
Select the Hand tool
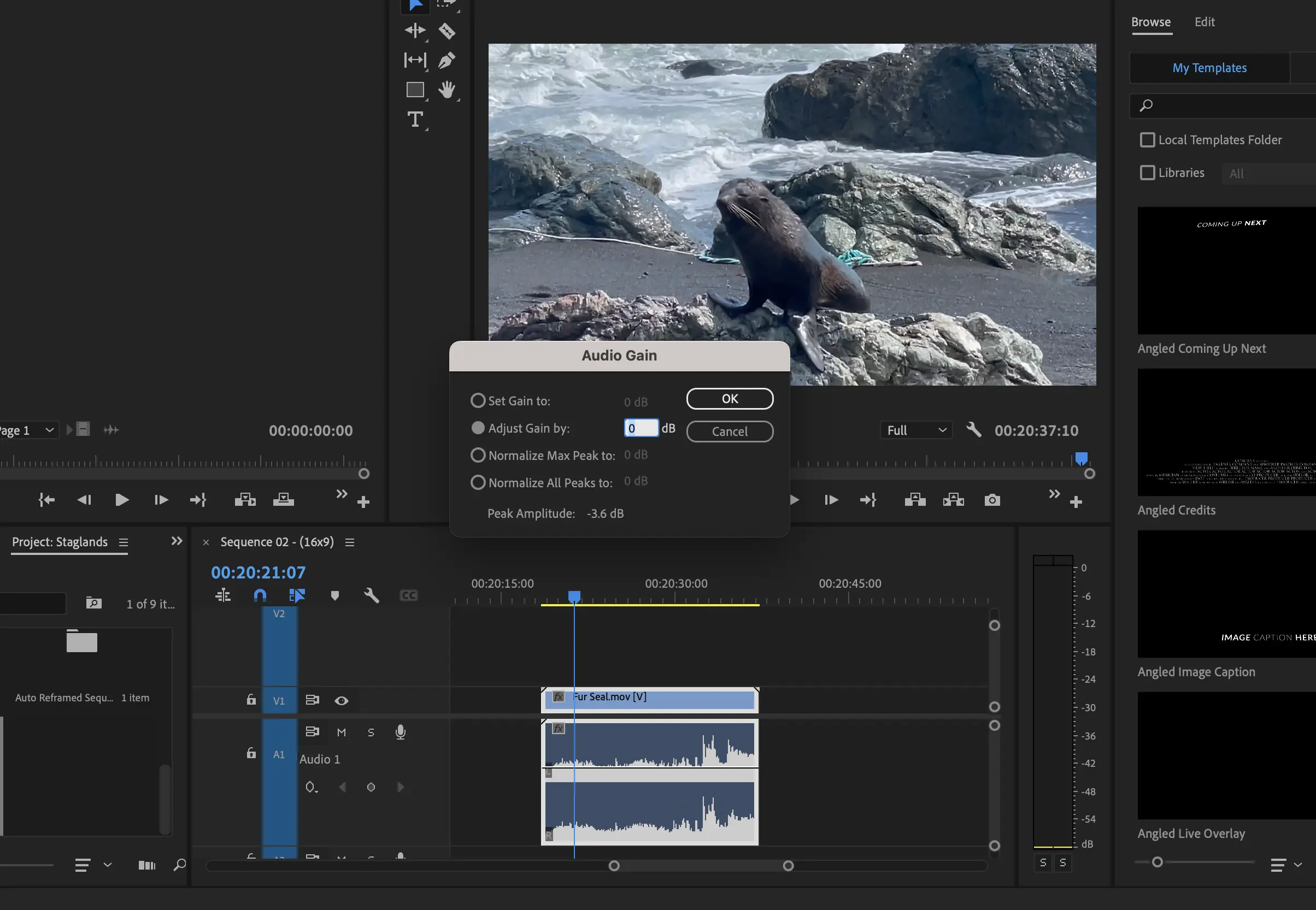pos(448,90)
